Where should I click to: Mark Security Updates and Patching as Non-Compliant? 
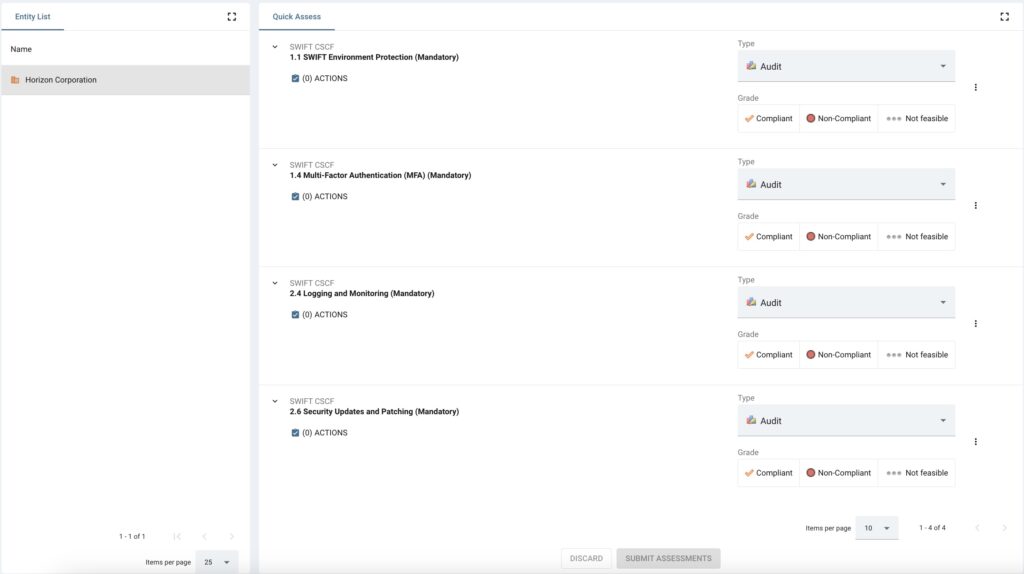(839, 473)
